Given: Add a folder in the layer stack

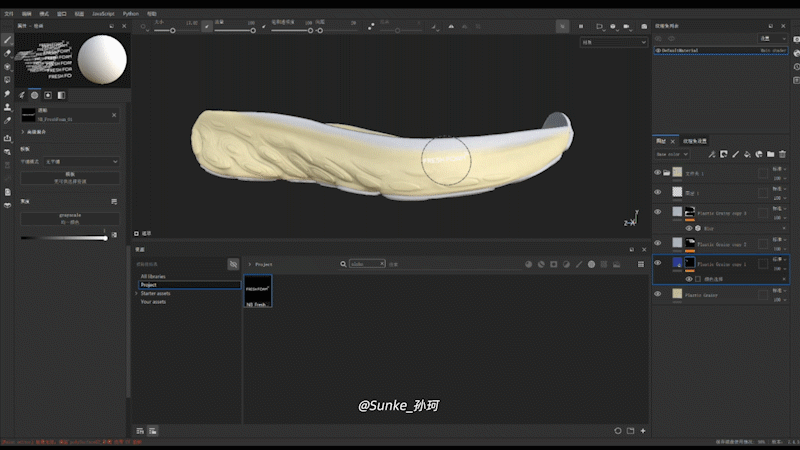Looking at the screenshot, I should (x=770, y=154).
